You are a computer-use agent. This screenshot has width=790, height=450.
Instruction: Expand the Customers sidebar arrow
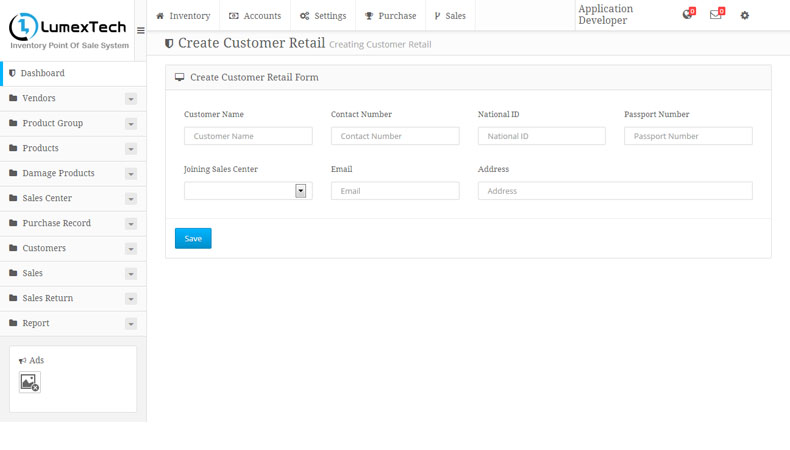[131, 249]
